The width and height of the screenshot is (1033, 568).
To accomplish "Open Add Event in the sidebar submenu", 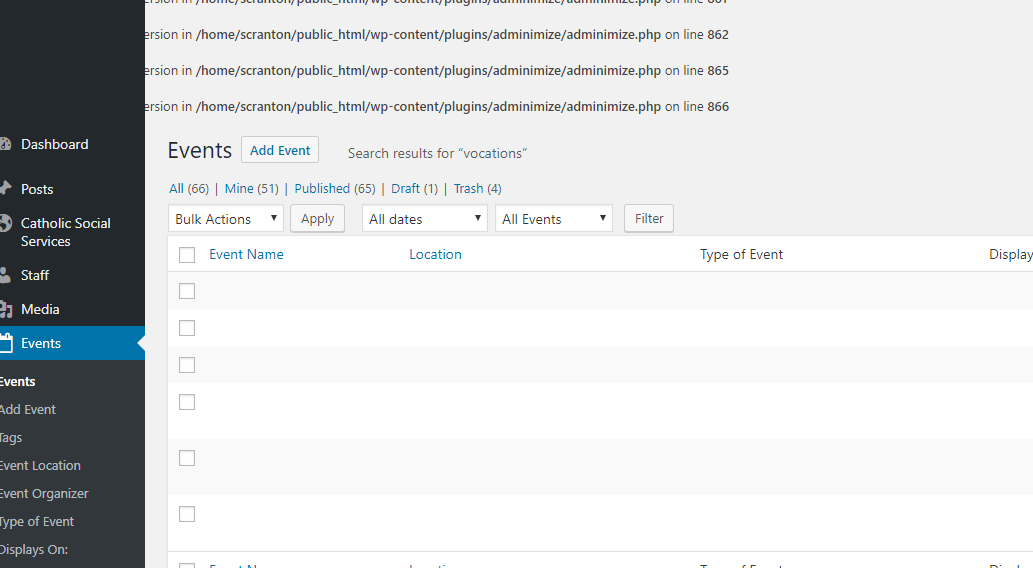I will tap(28, 409).
